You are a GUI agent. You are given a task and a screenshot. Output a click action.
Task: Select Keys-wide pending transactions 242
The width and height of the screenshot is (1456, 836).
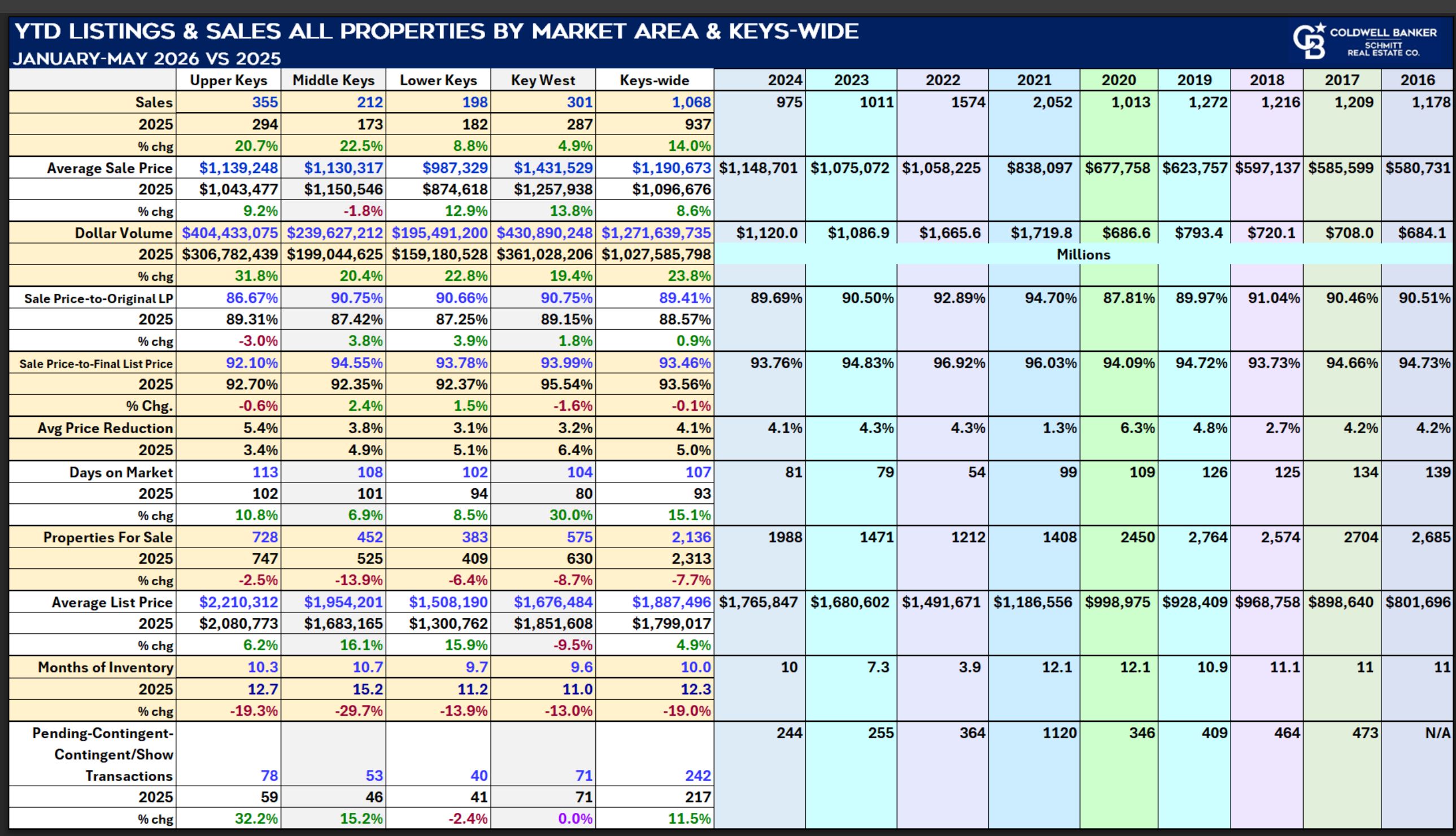point(698,776)
